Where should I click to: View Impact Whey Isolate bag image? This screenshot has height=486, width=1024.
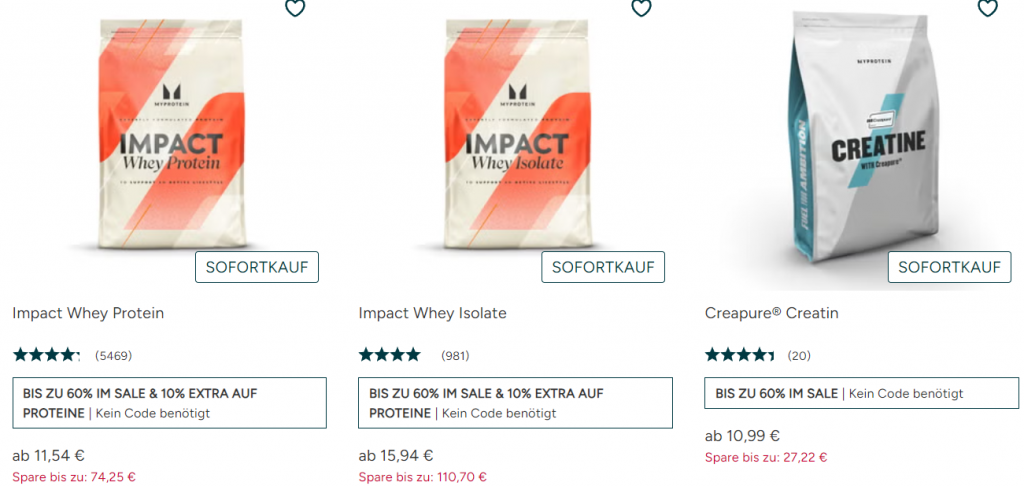point(517,134)
